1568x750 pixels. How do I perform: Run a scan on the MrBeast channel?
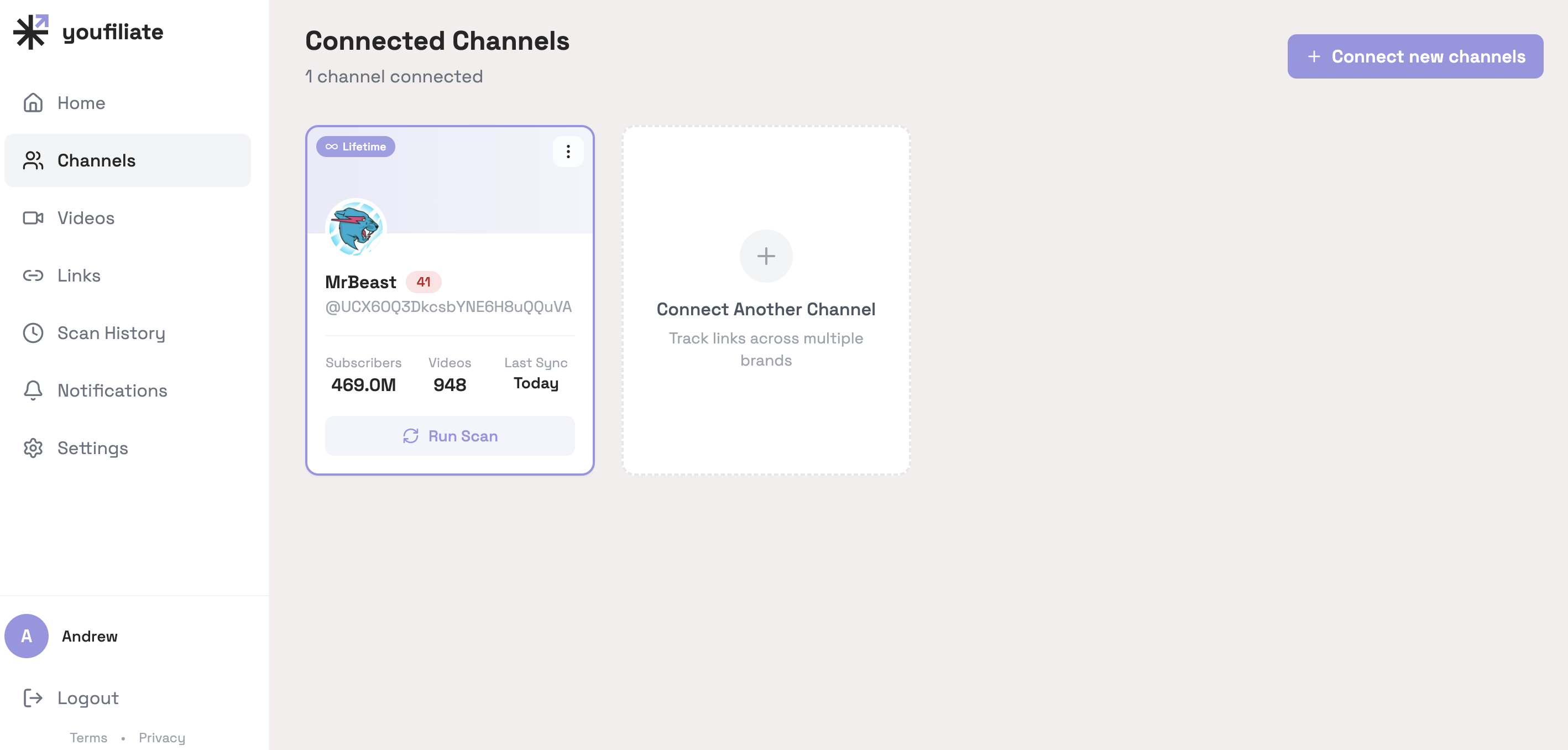click(x=450, y=435)
